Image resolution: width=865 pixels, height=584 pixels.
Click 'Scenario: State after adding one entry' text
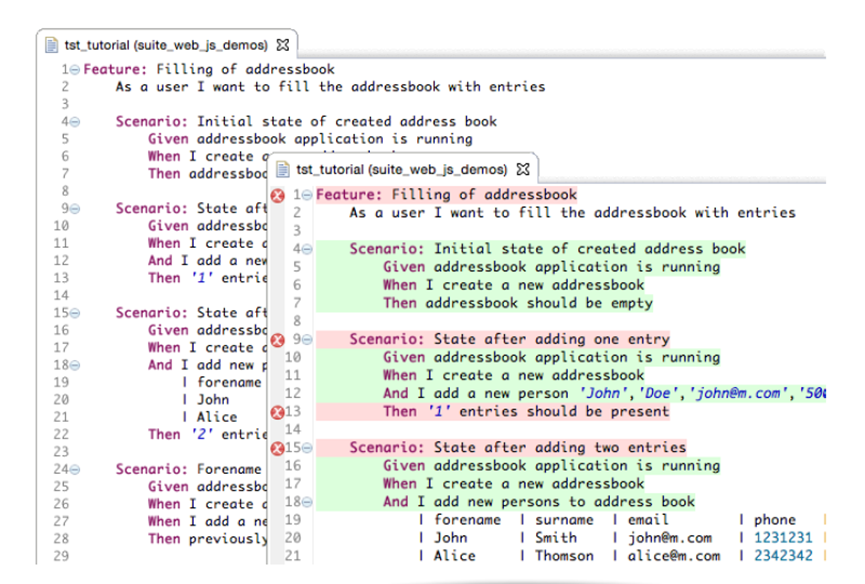pos(509,339)
